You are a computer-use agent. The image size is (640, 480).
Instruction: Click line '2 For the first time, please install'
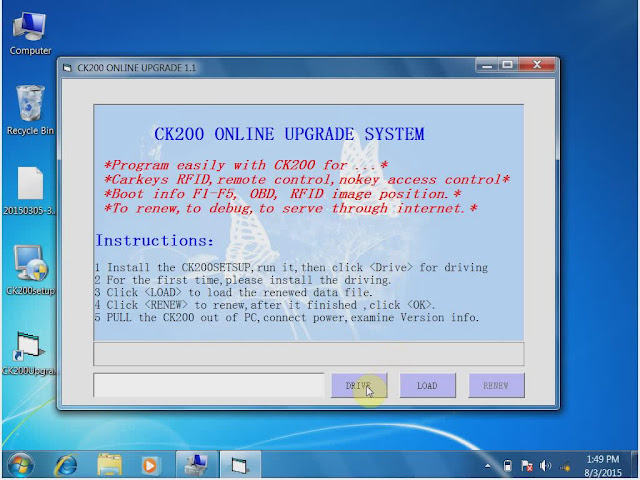click(x=243, y=280)
